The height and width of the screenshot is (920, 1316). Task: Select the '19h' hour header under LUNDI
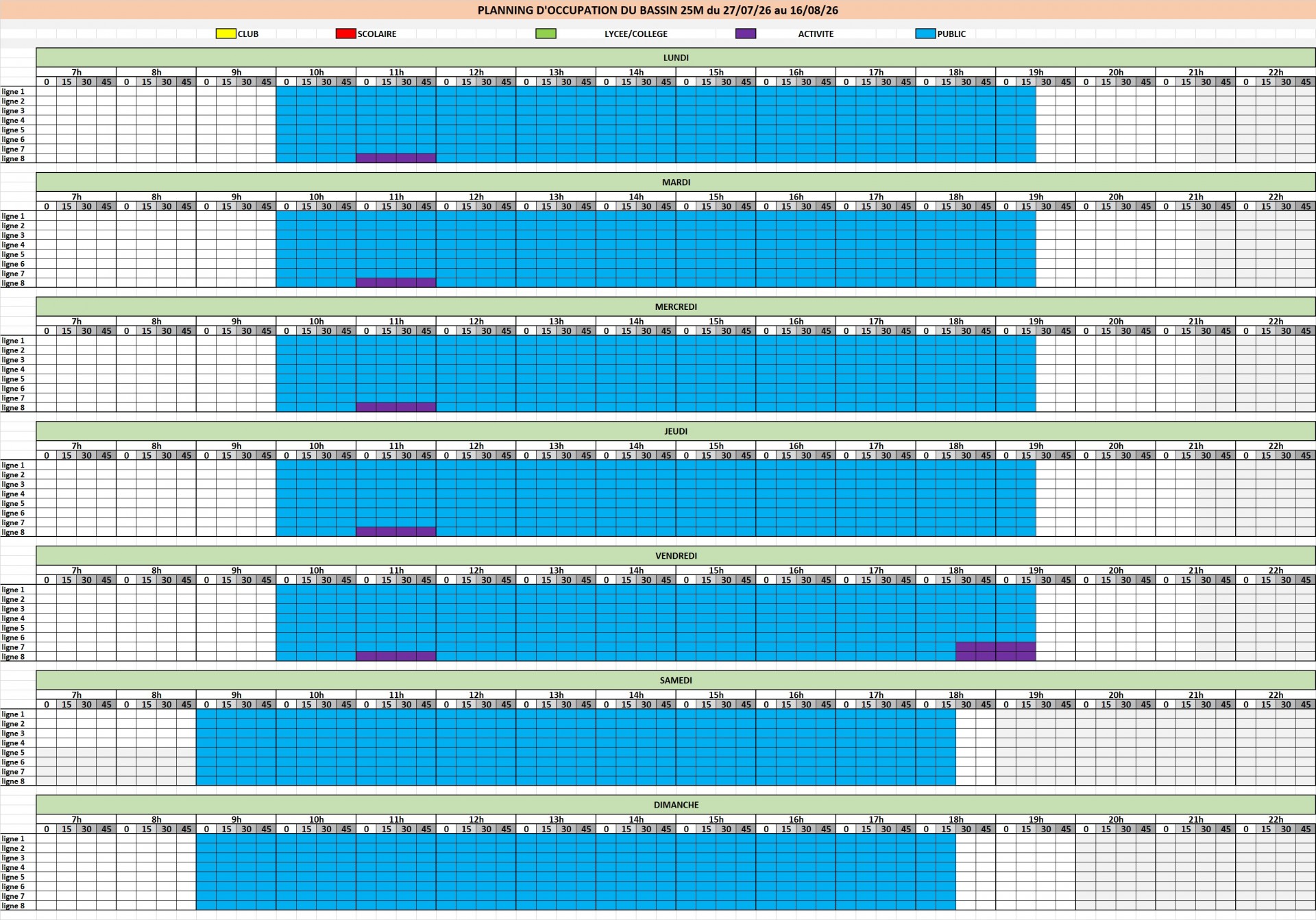(1036, 72)
